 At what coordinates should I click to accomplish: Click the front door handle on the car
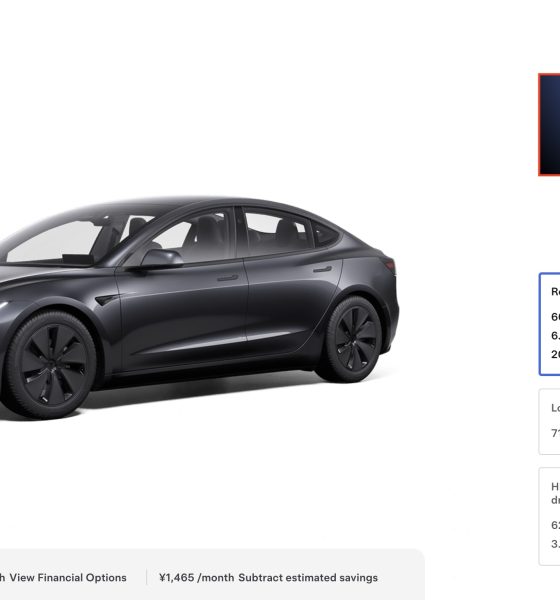pos(228,277)
